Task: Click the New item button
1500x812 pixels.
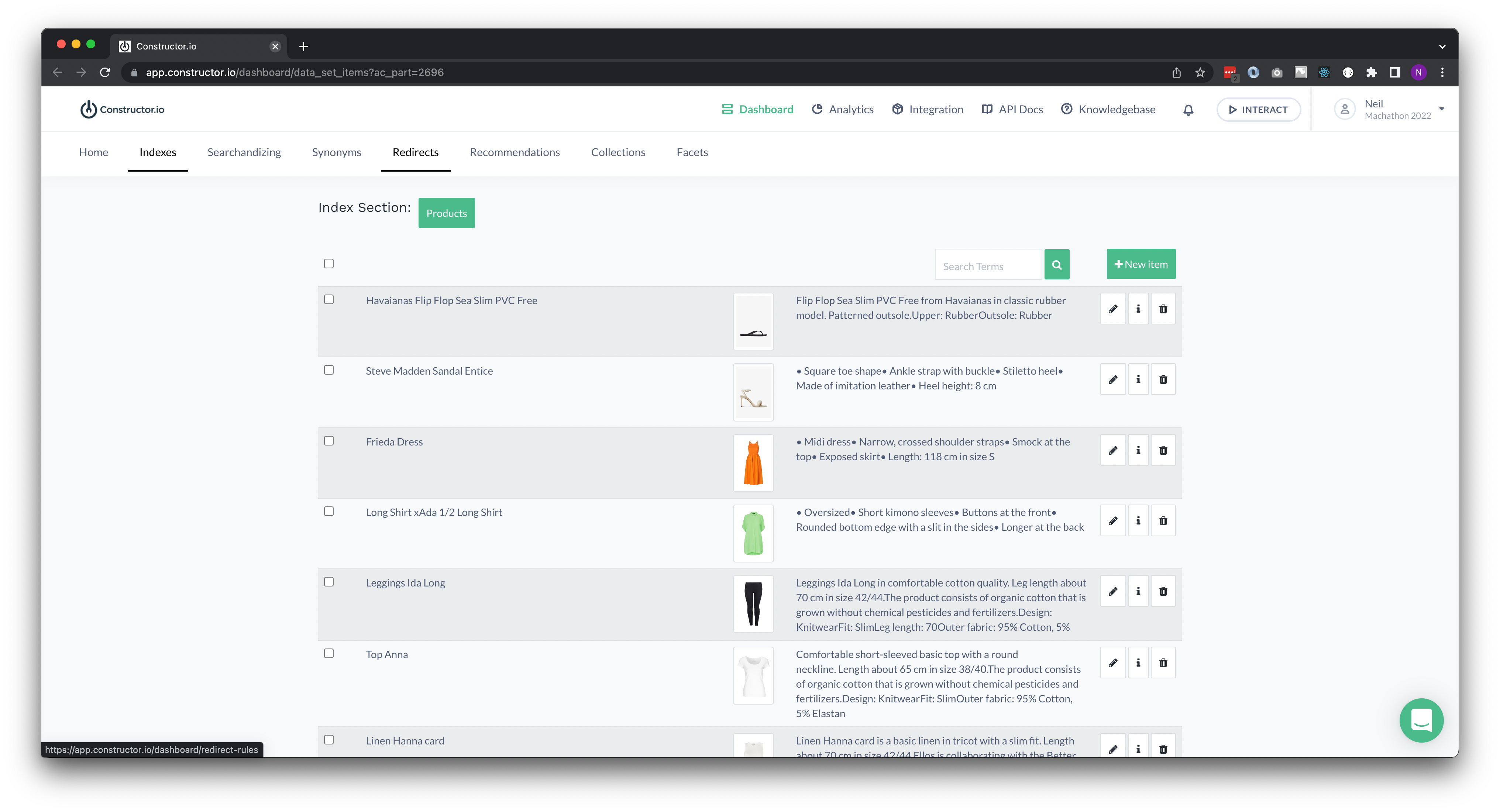Action: pyautogui.click(x=1140, y=264)
